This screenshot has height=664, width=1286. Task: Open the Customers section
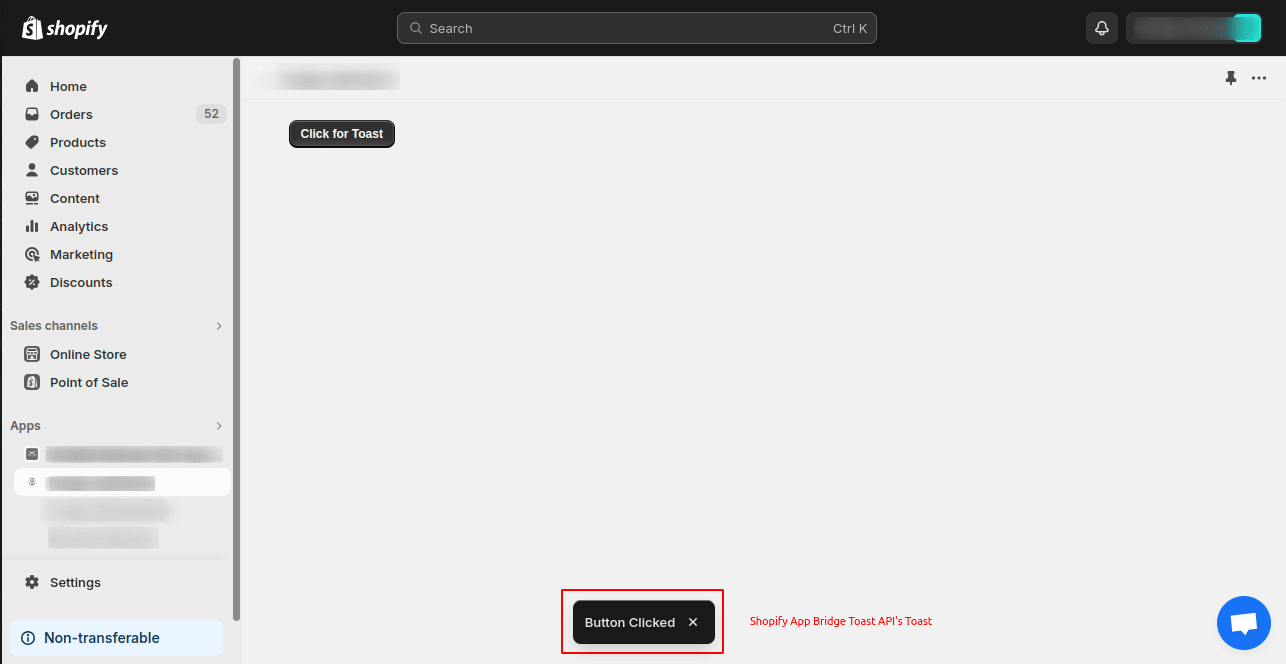83,170
